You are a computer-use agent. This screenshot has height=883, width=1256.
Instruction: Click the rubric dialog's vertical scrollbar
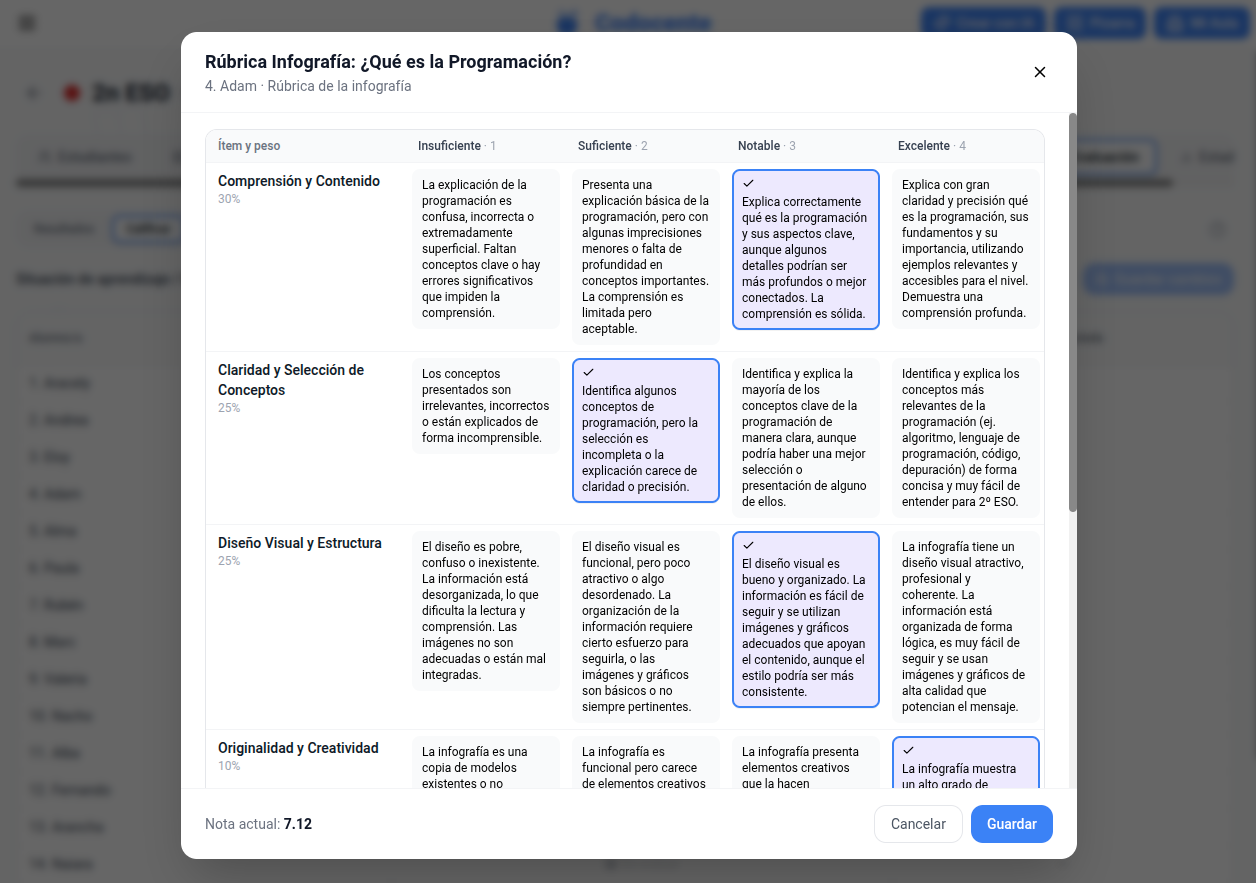coord(1073,312)
